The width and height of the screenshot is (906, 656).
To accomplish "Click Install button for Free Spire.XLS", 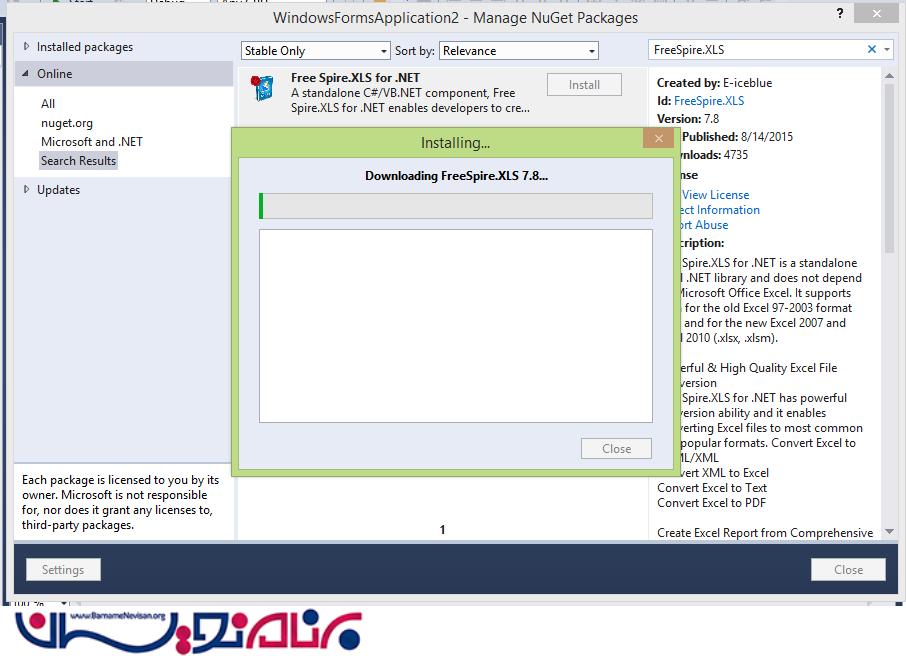I will tap(584, 85).
